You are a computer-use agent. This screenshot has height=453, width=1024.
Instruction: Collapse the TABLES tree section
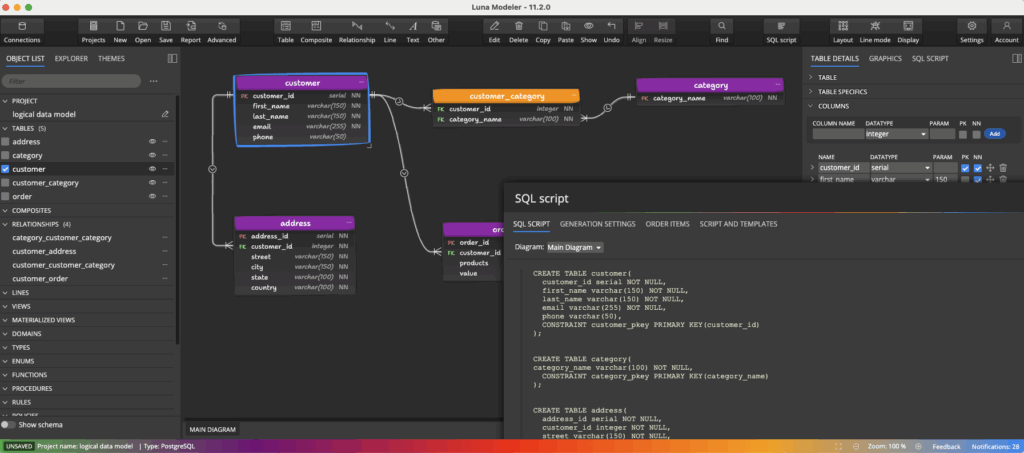[5, 129]
